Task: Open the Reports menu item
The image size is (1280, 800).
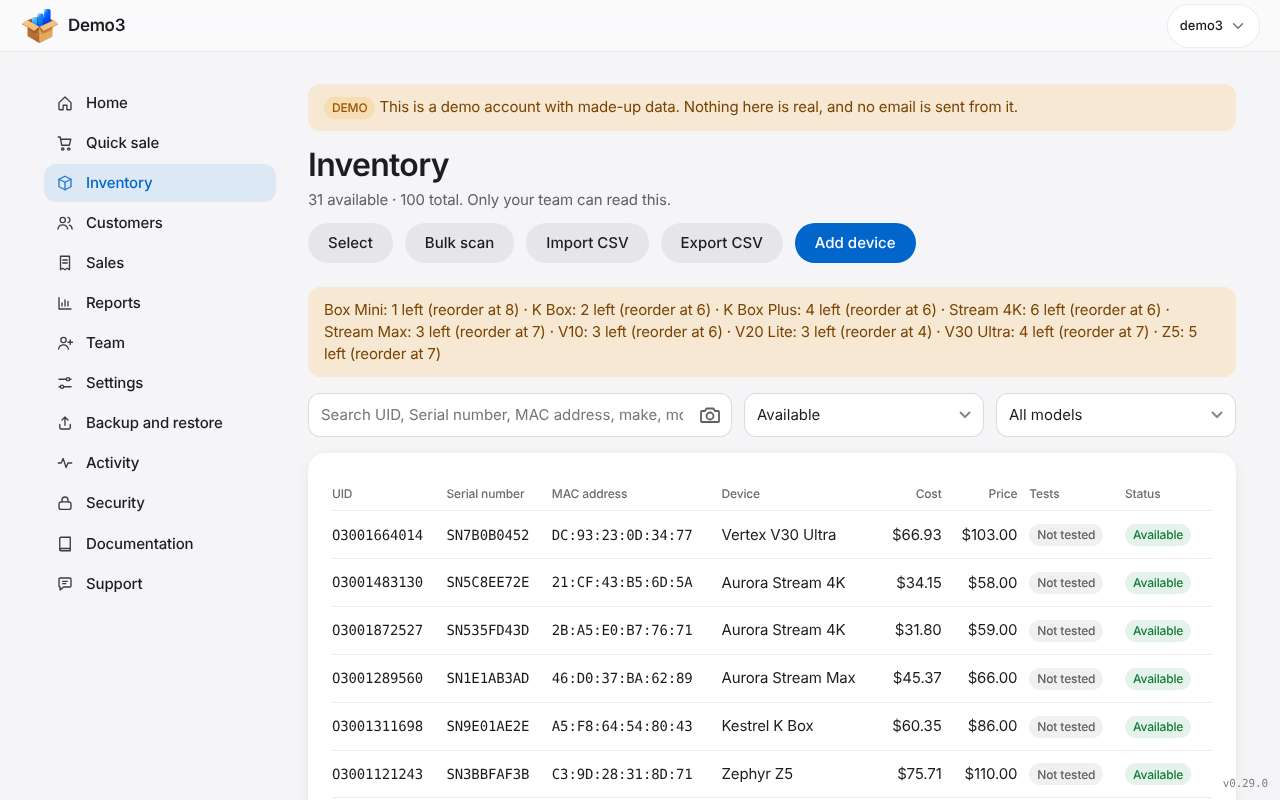Action: coord(160,303)
